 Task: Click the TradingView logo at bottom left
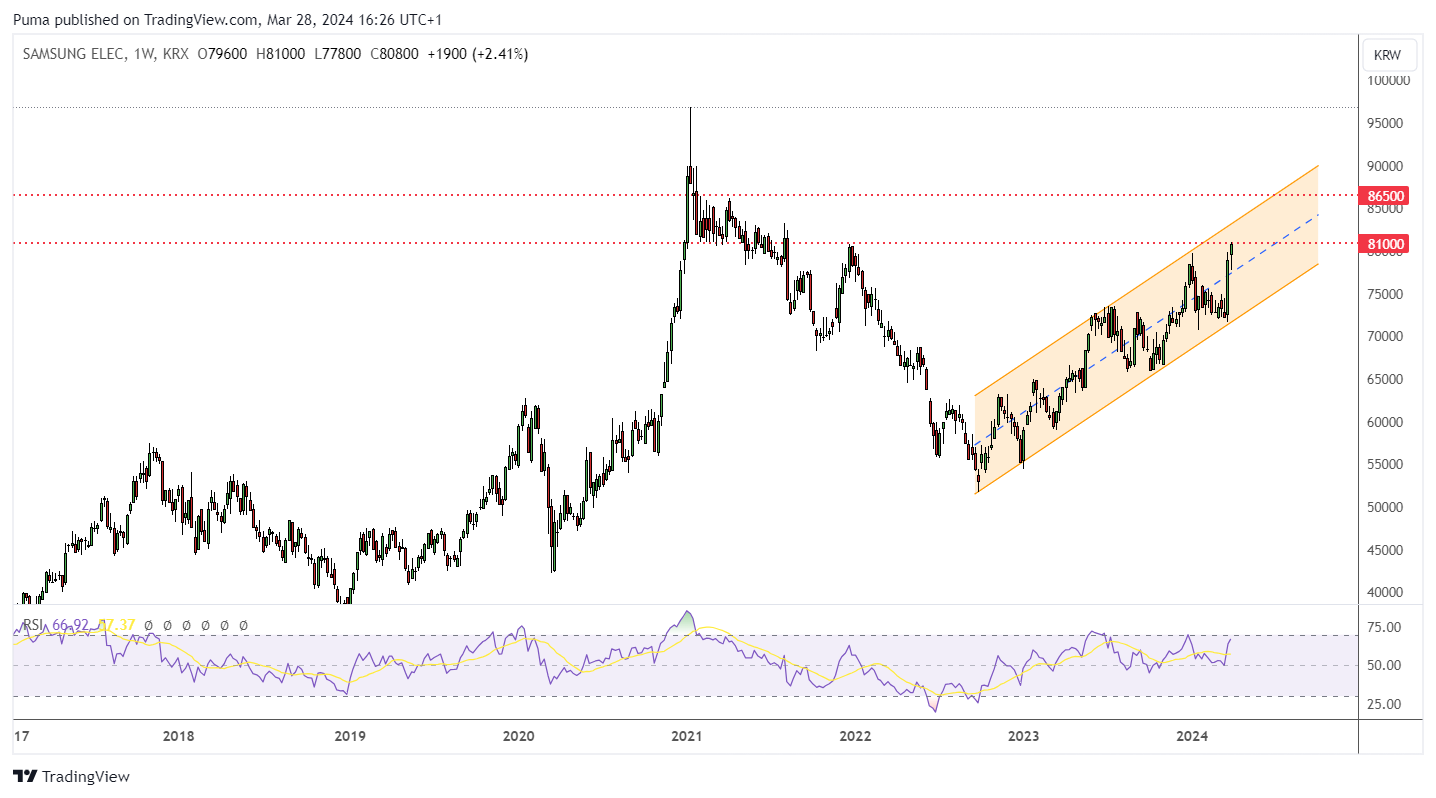tap(71, 776)
